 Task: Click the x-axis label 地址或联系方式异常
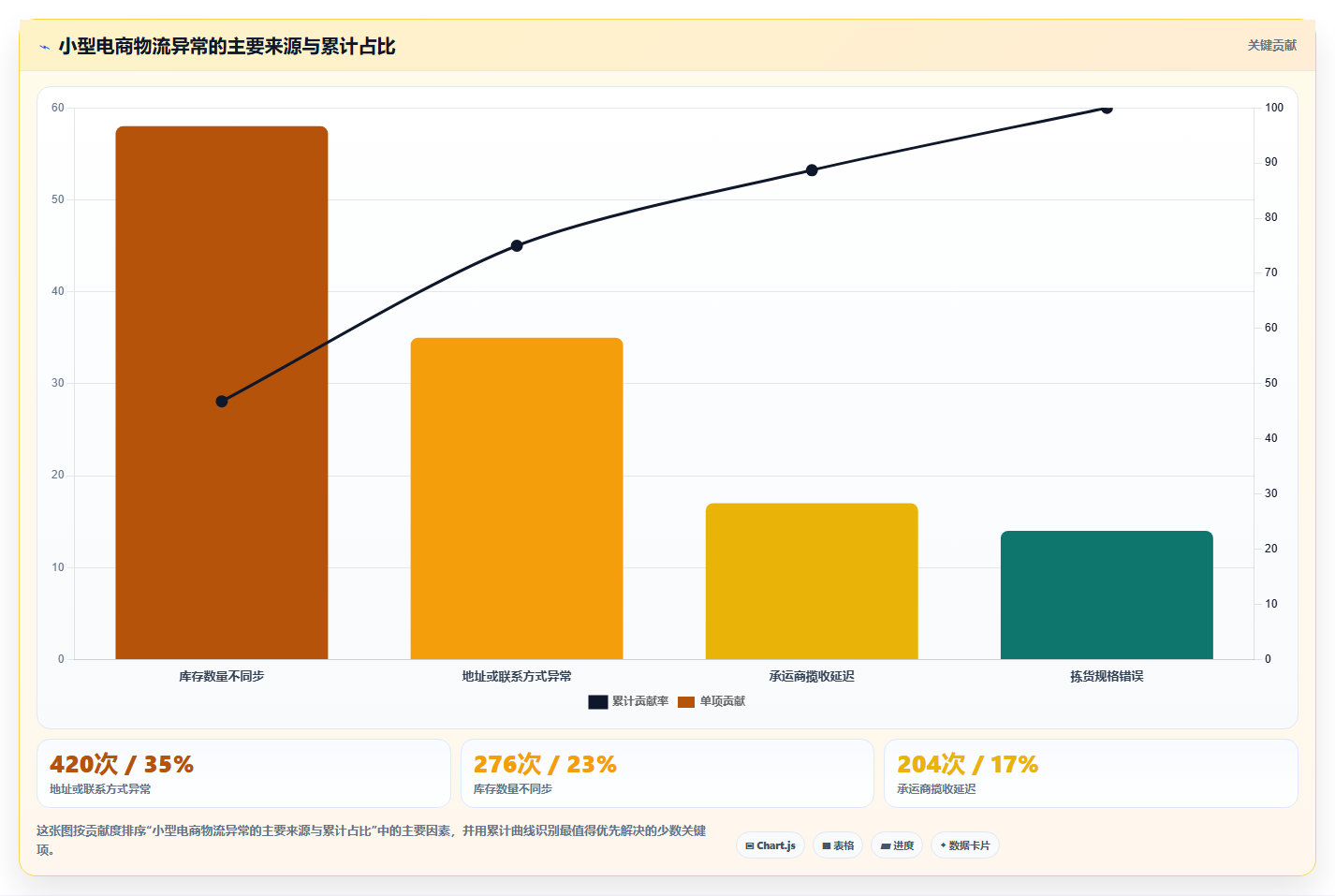point(517,676)
